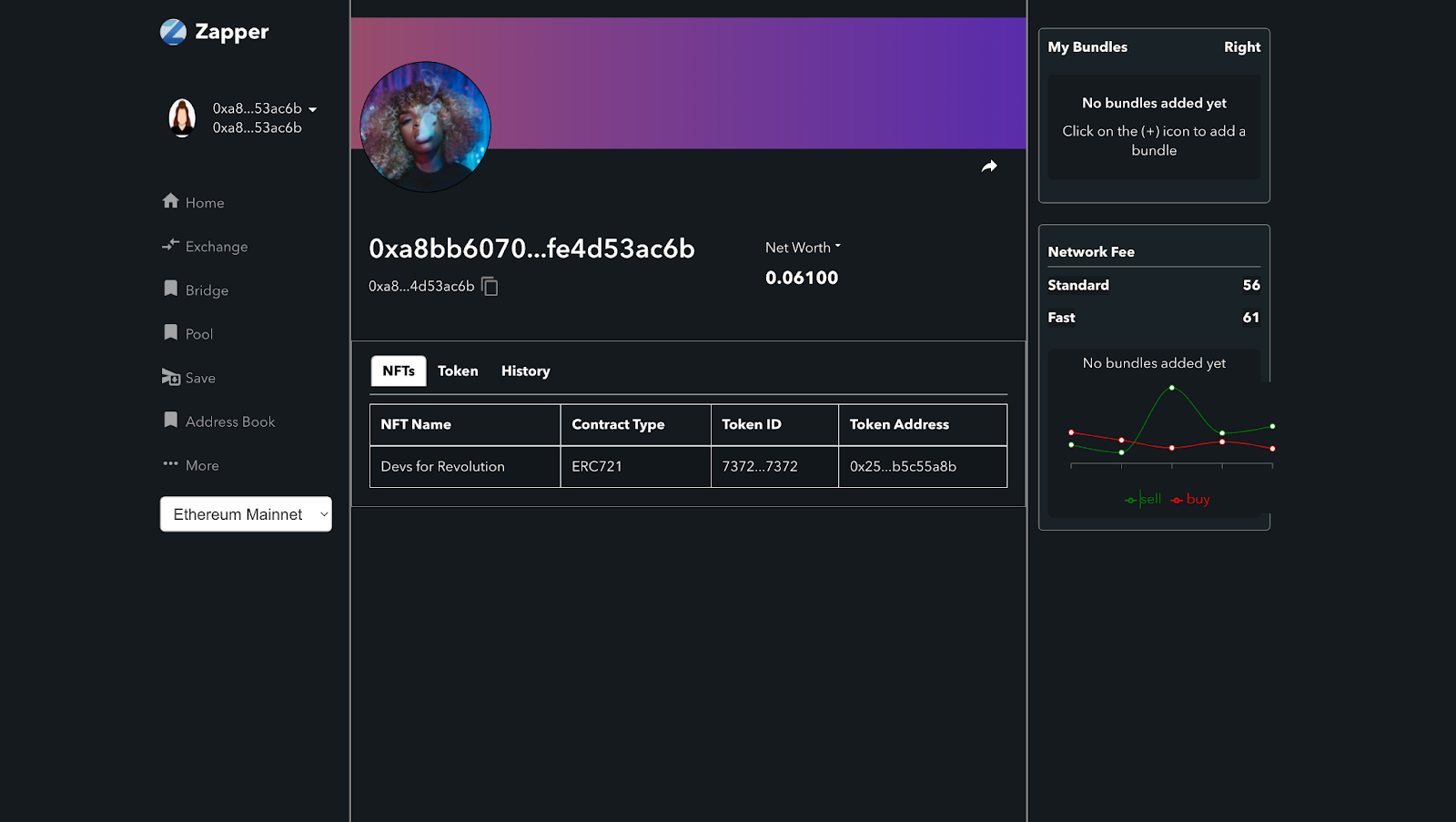The width and height of the screenshot is (1456, 822).
Task: Select the Bridge icon
Action: (x=170, y=289)
